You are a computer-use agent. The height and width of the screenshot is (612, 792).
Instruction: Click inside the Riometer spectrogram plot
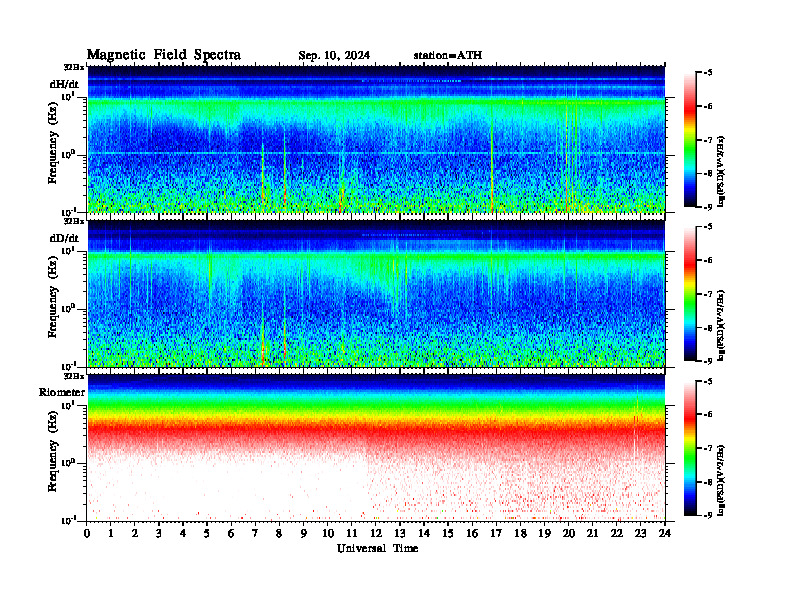pos(376,447)
